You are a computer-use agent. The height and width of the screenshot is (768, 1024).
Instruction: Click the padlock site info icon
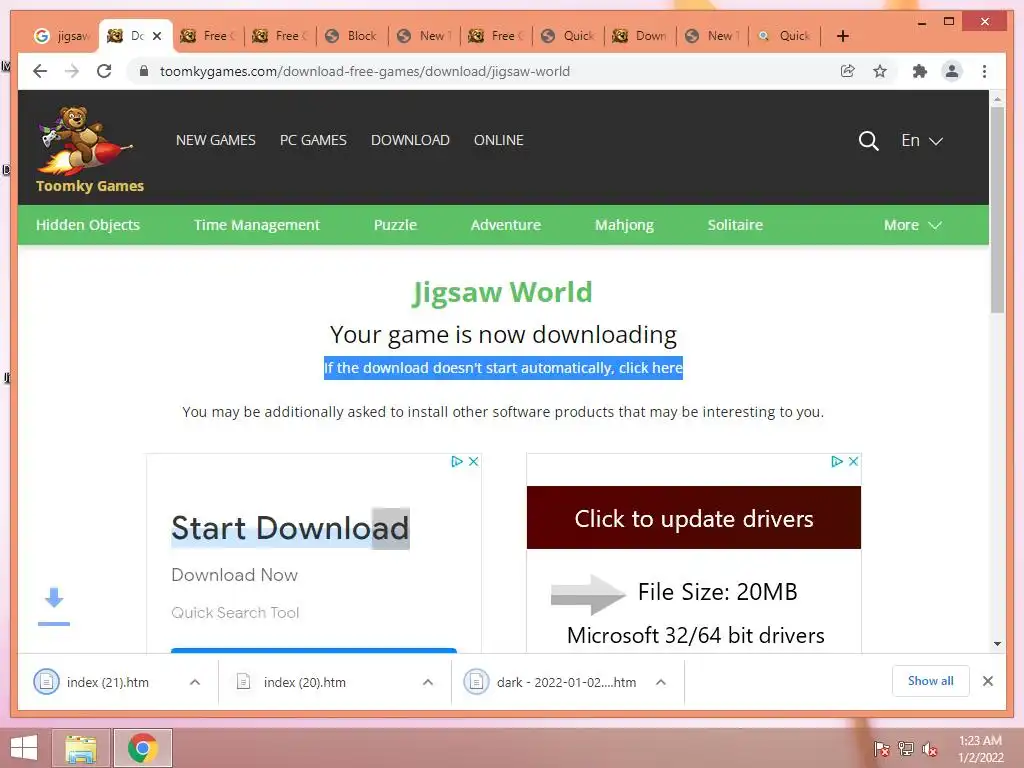pos(144,71)
